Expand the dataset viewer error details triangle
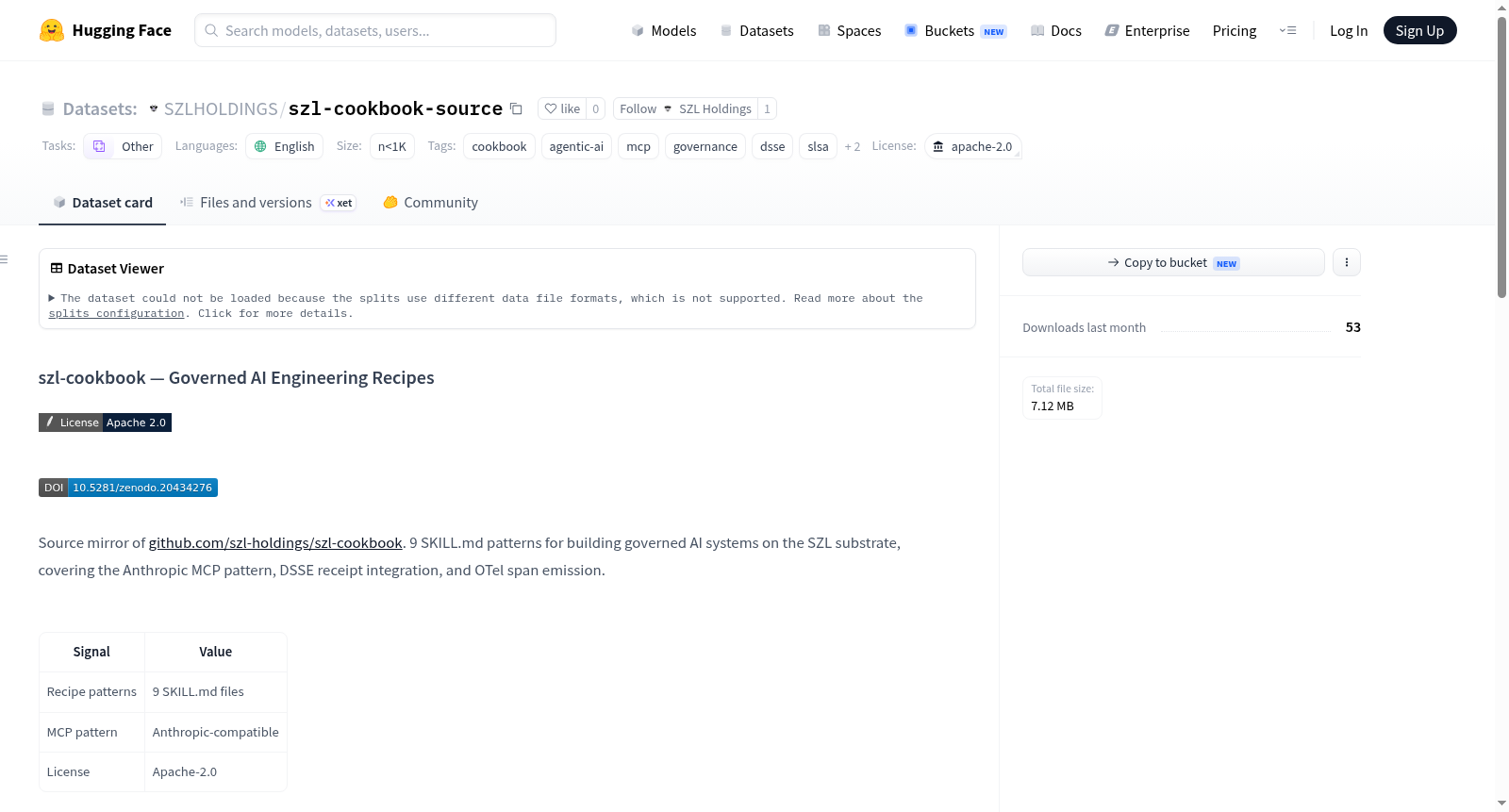1509x812 pixels. click(x=52, y=298)
